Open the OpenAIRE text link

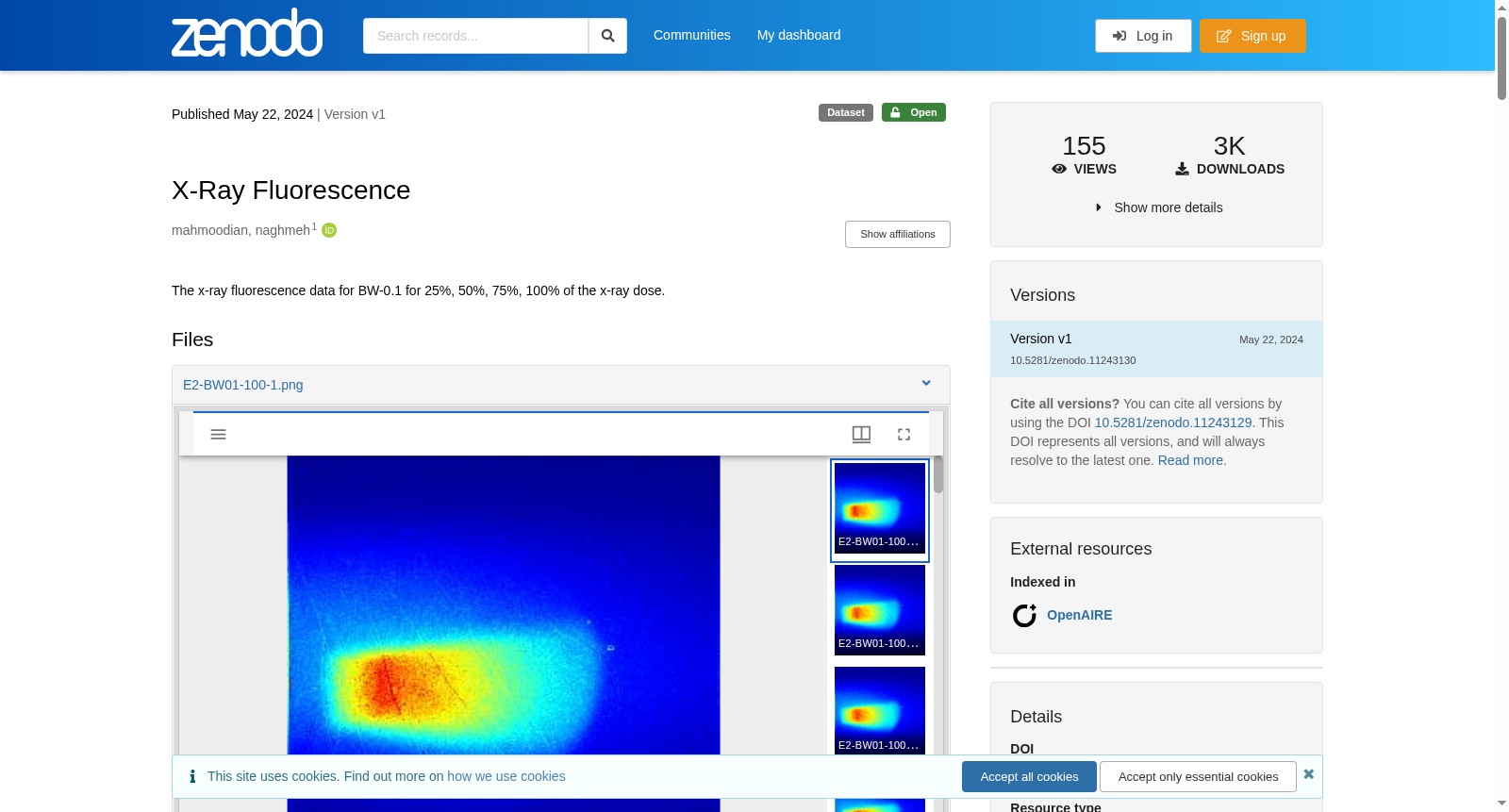click(x=1080, y=615)
